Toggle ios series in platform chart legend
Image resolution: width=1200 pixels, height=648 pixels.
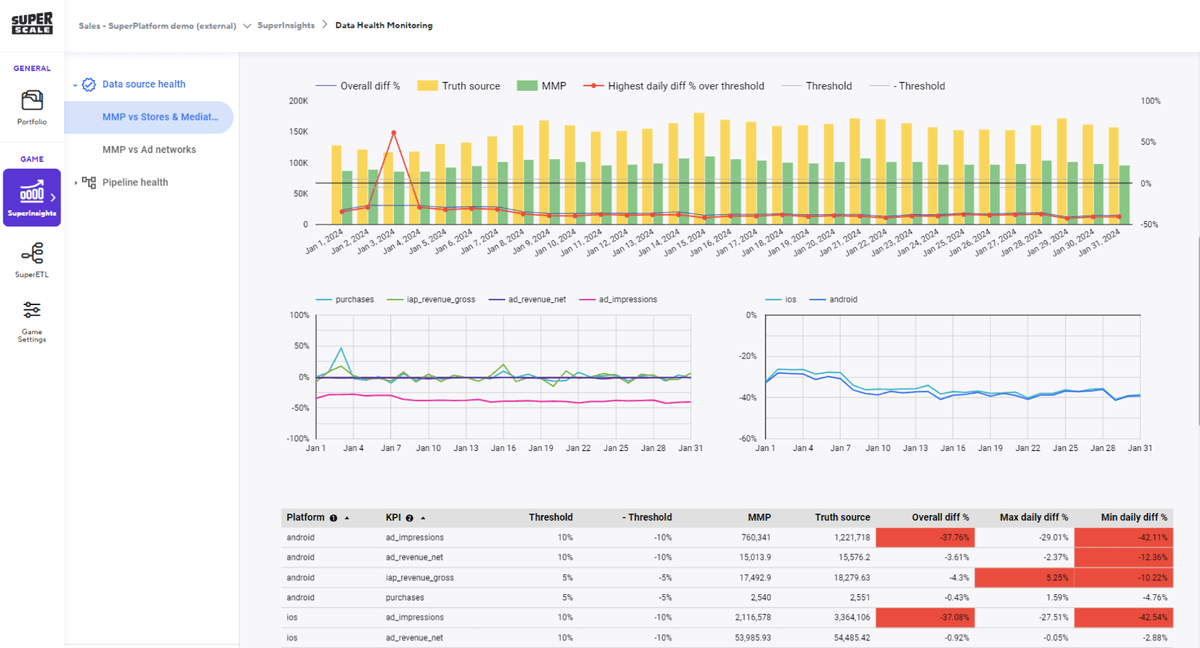click(x=780, y=299)
